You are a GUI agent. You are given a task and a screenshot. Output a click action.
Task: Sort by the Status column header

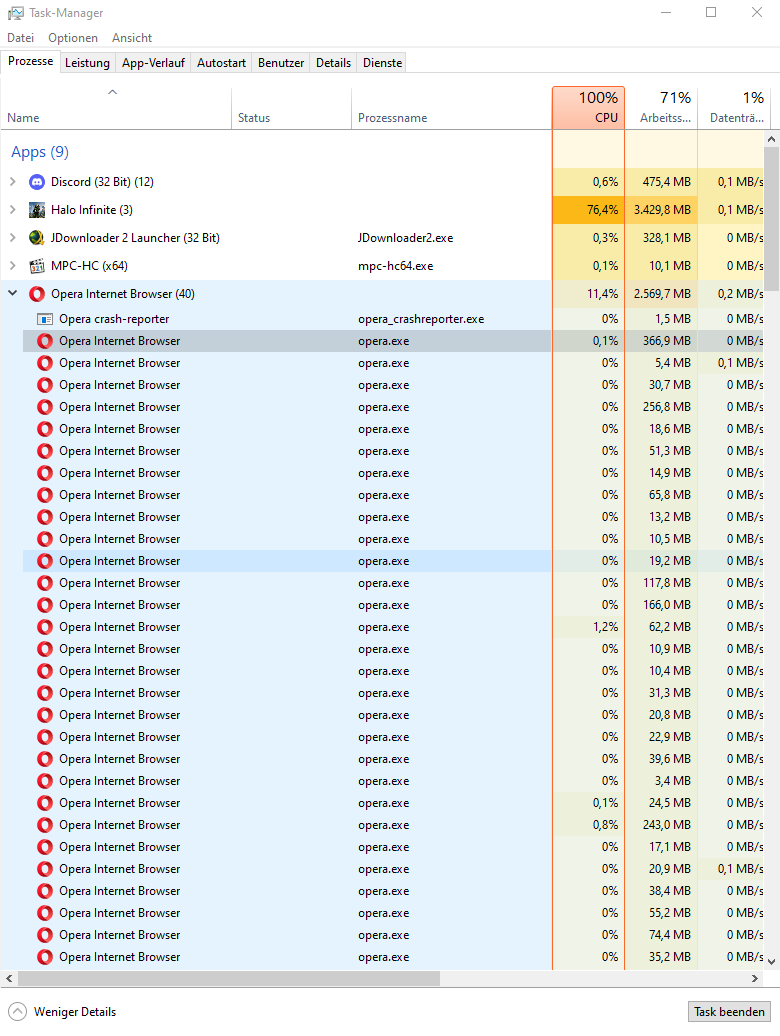(291, 108)
